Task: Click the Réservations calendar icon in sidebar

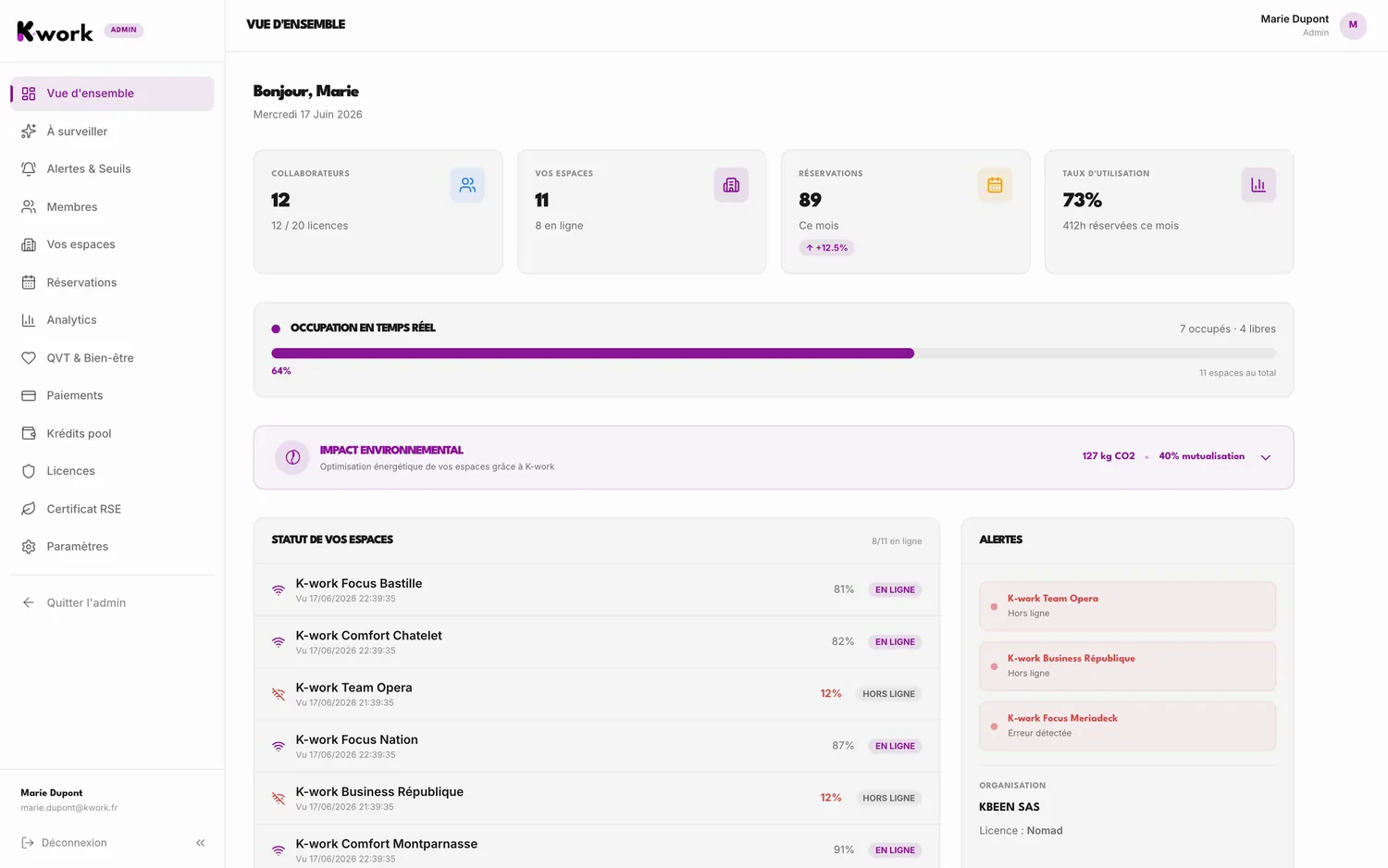Action: pos(29,282)
